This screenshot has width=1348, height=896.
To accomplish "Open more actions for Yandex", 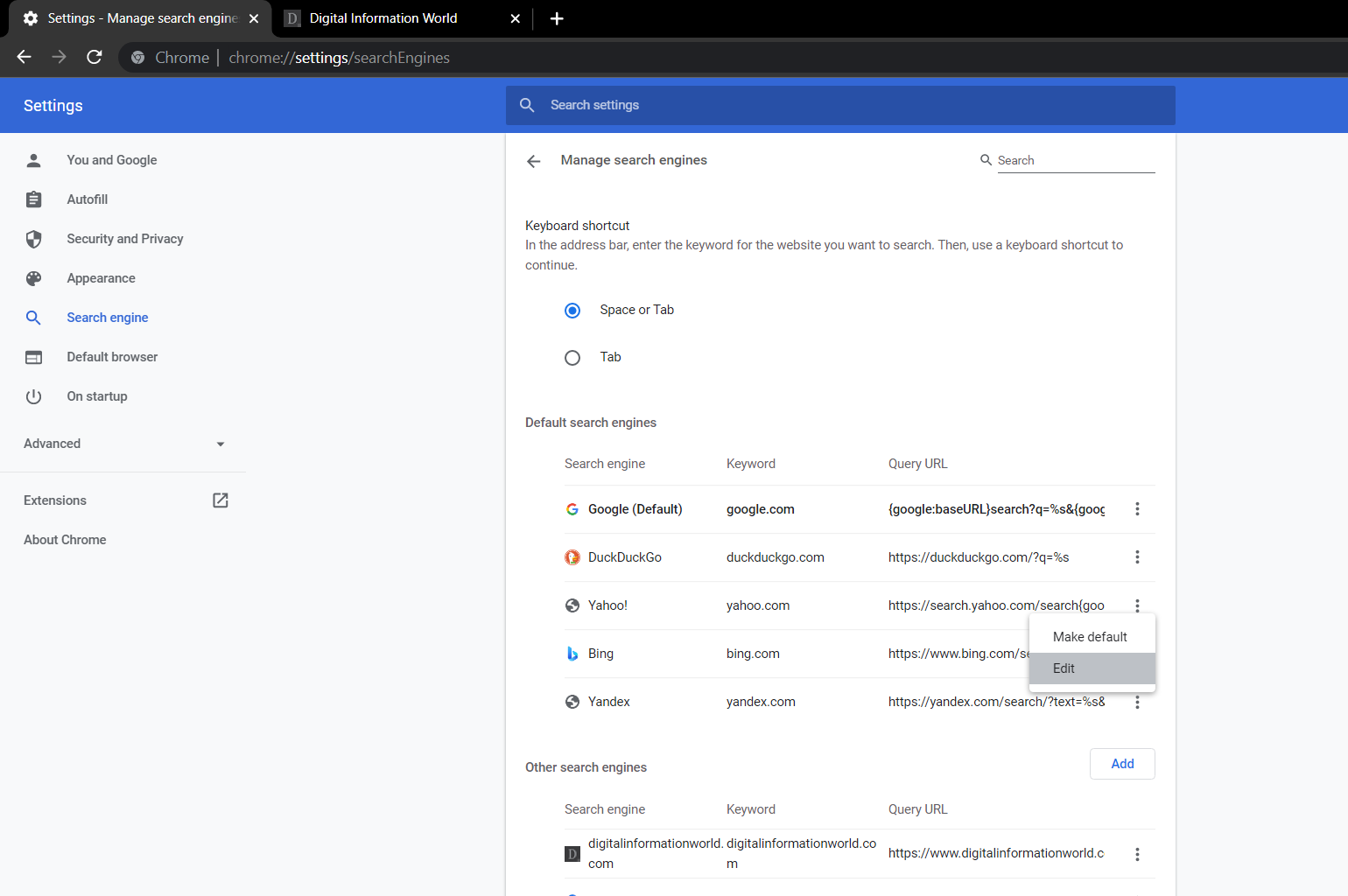I will 1137,703.
